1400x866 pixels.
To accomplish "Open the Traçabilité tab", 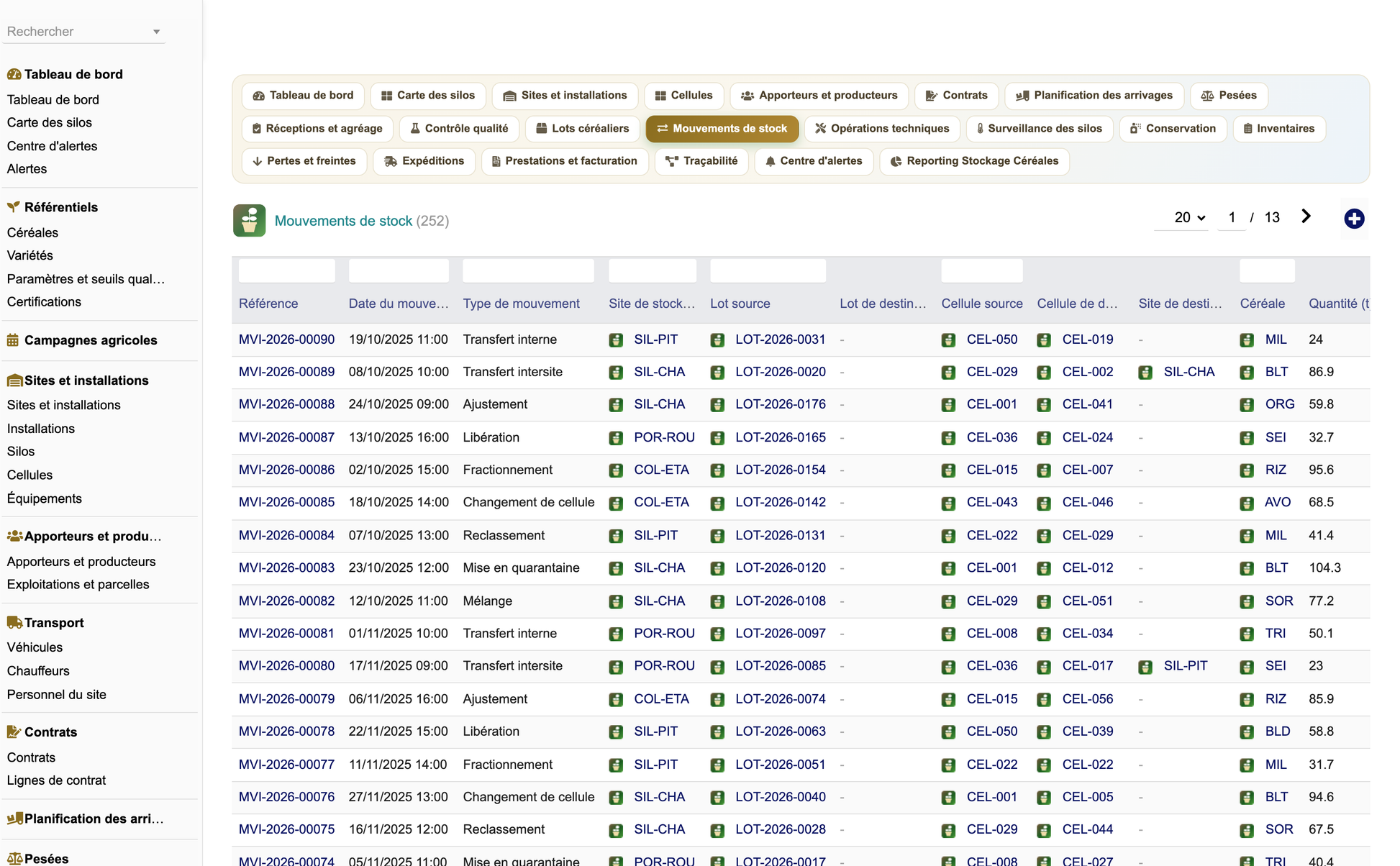I will [x=701, y=161].
